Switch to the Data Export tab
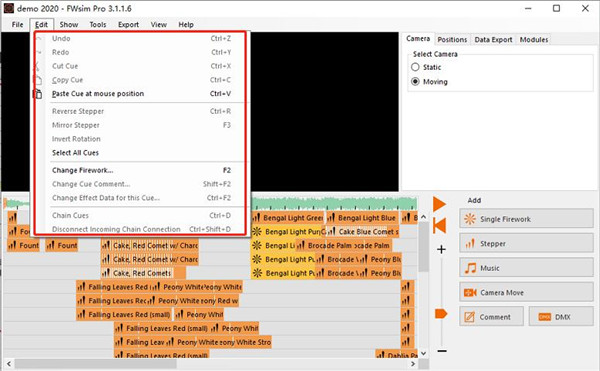Viewport: 600px width, 371px height. tap(493, 39)
